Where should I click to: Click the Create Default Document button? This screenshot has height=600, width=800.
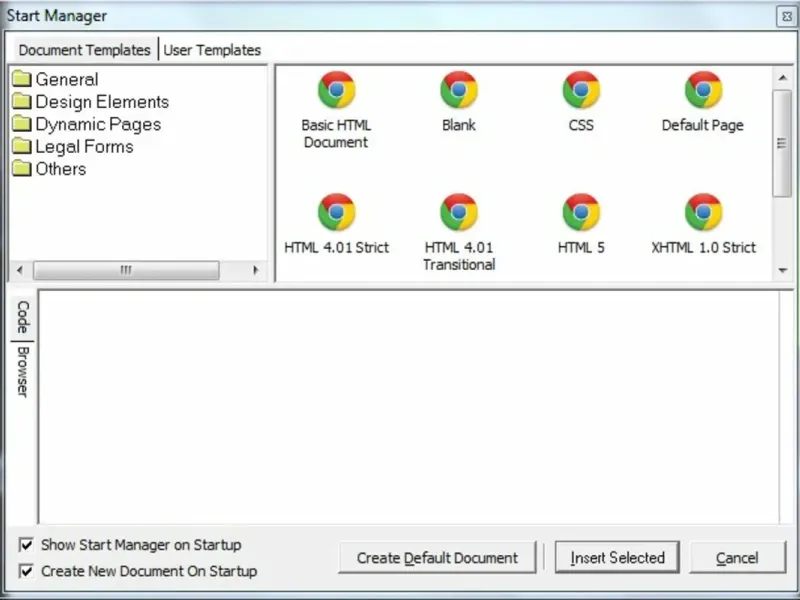coord(437,558)
